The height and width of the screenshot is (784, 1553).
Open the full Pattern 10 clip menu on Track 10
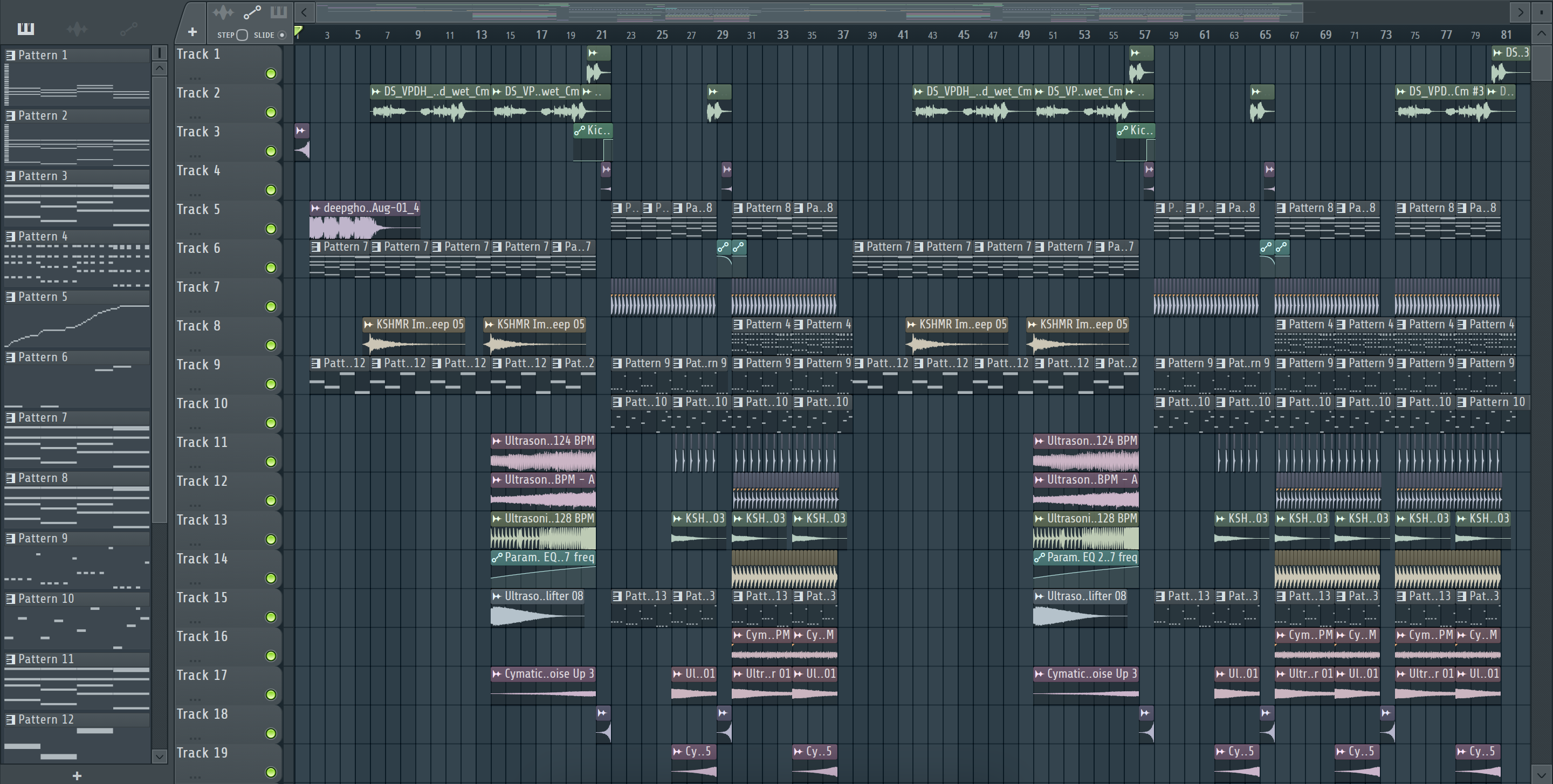pyautogui.click(x=1461, y=402)
